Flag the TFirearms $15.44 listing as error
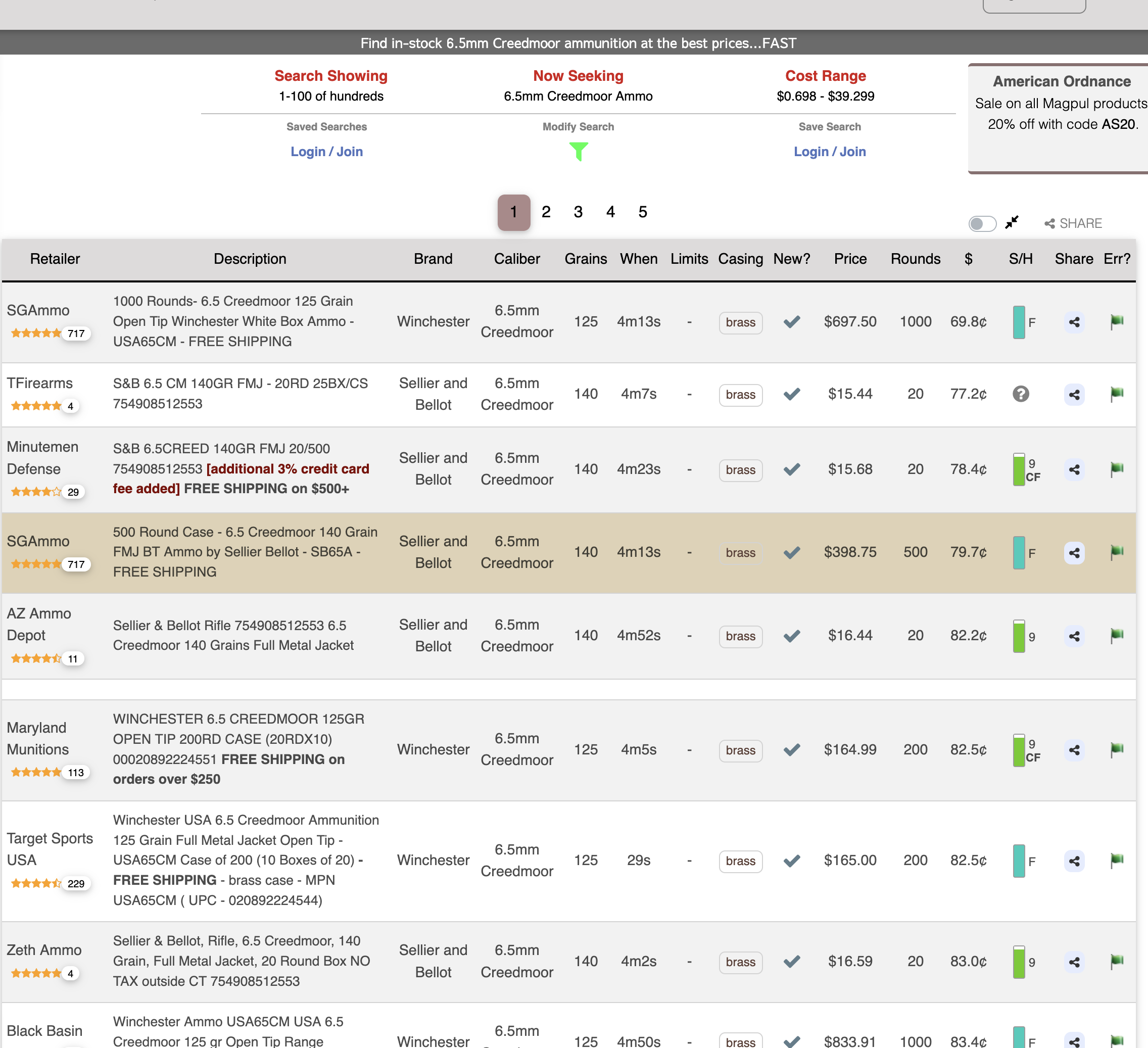This screenshot has width=1148, height=1048. coord(1117,394)
